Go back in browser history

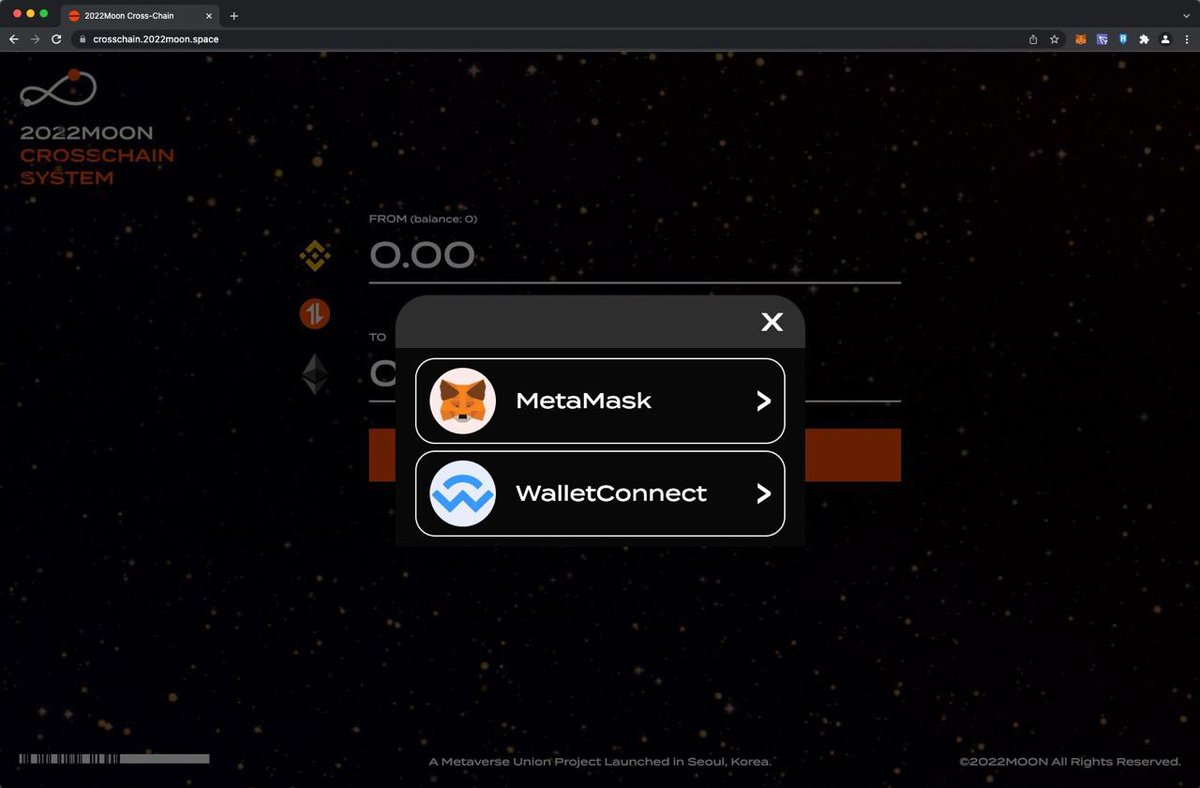14,39
